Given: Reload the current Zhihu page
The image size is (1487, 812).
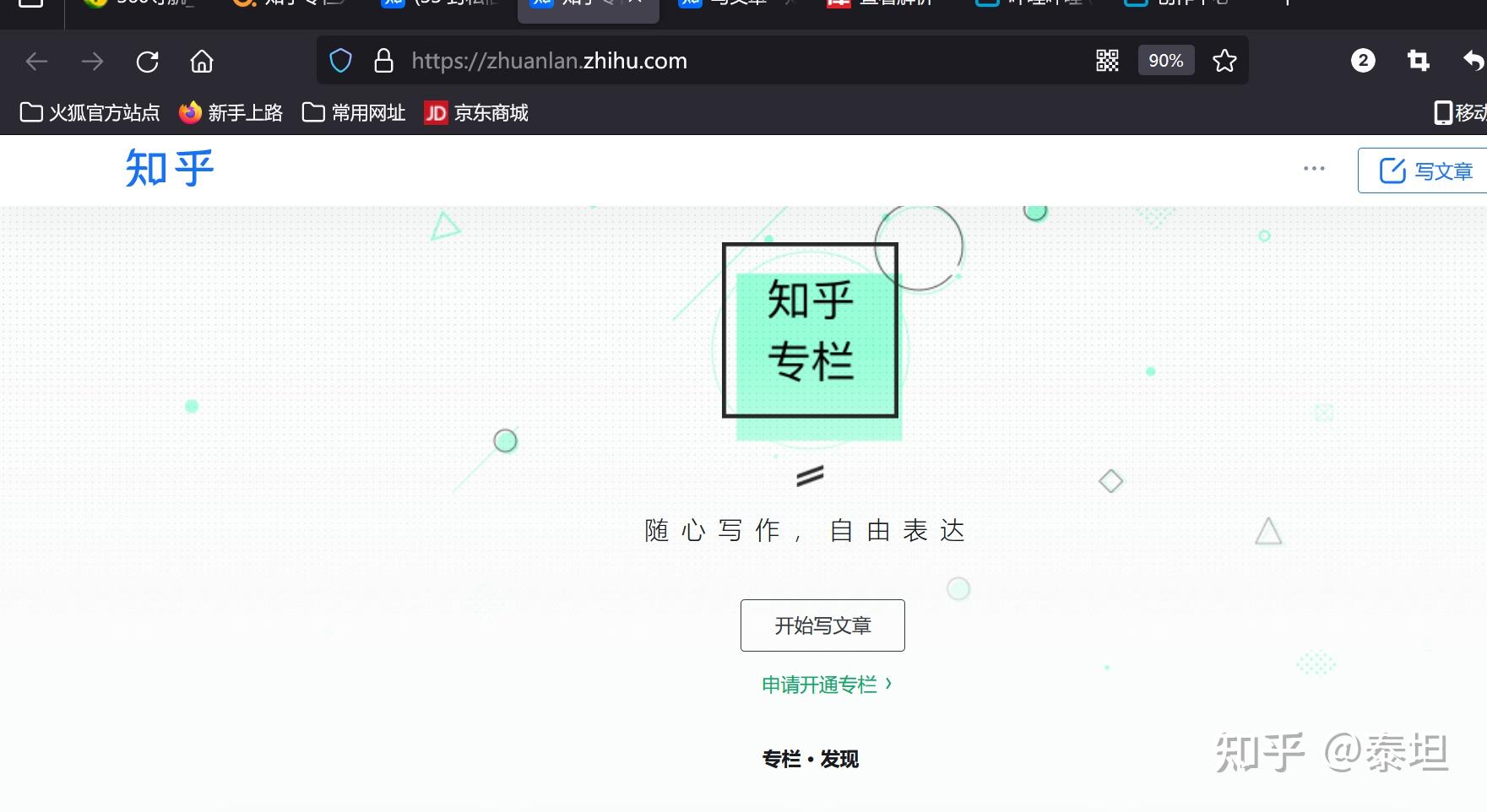Looking at the screenshot, I should tap(148, 61).
